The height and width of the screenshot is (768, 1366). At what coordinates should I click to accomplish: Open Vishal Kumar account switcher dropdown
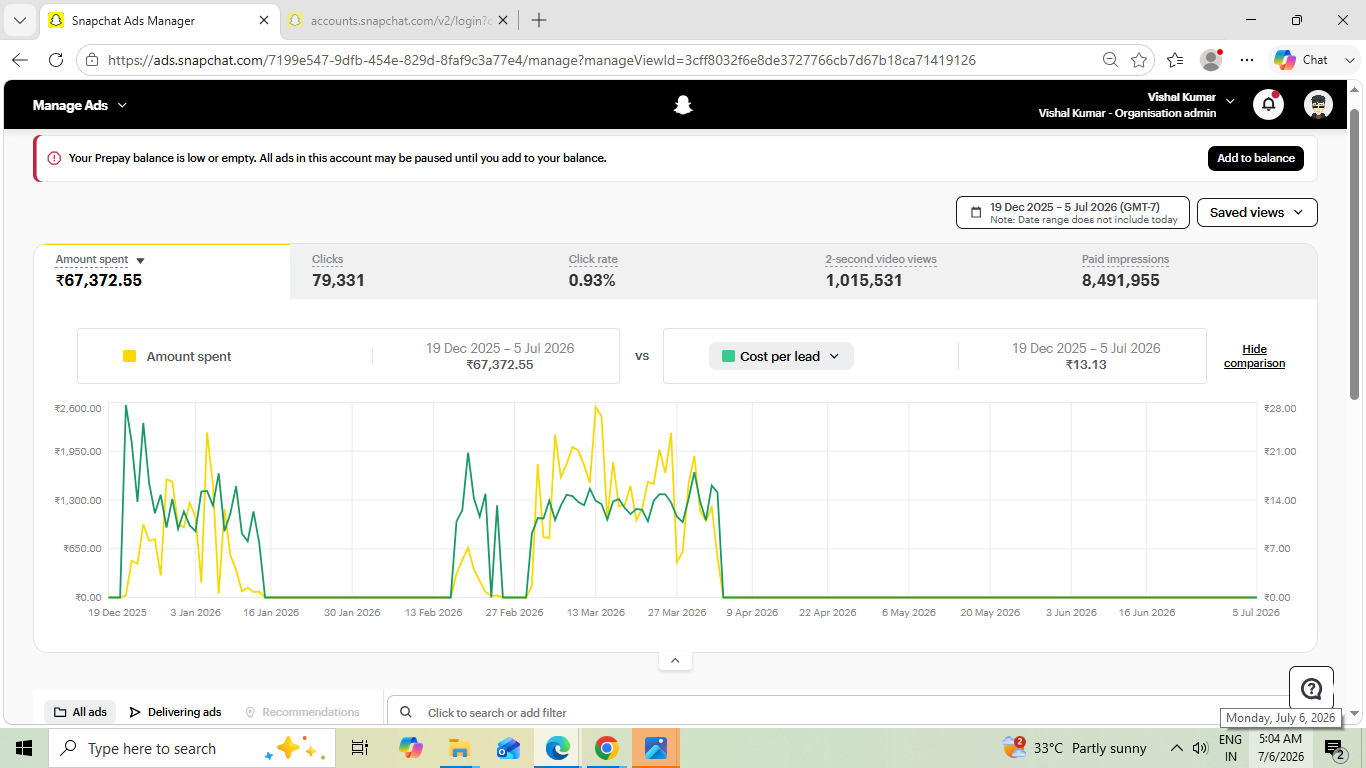(1230, 100)
